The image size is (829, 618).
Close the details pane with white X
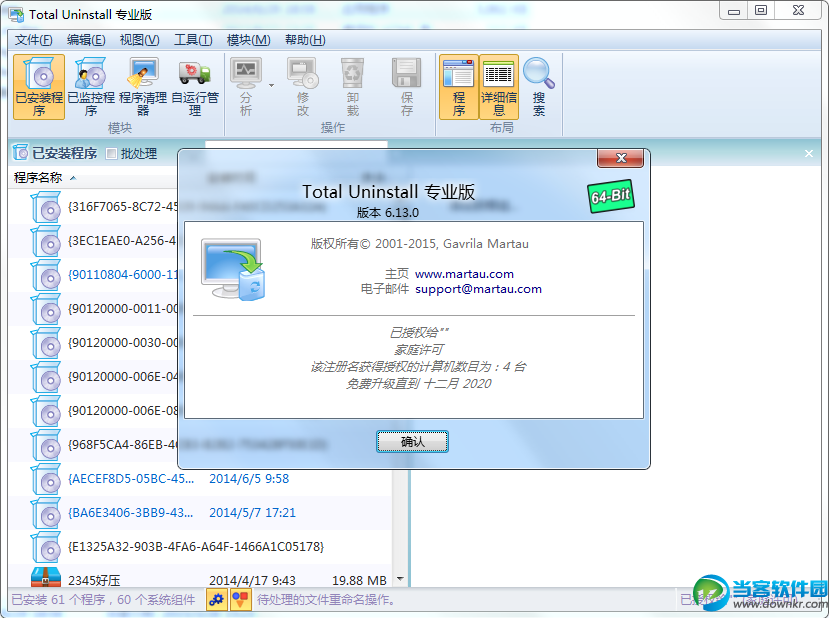click(x=808, y=153)
